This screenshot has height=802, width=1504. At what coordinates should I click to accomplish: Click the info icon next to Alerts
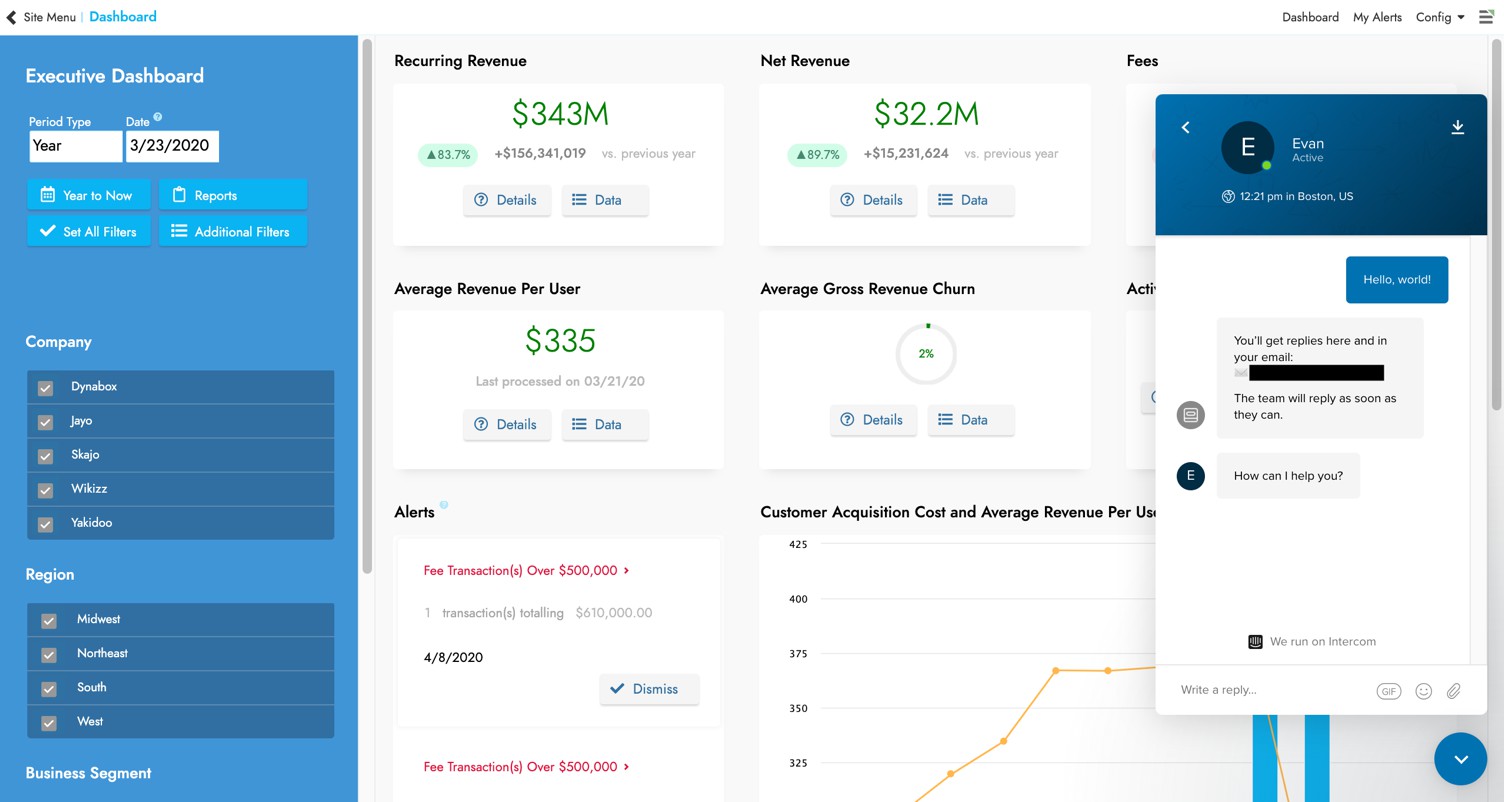tap(444, 505)
